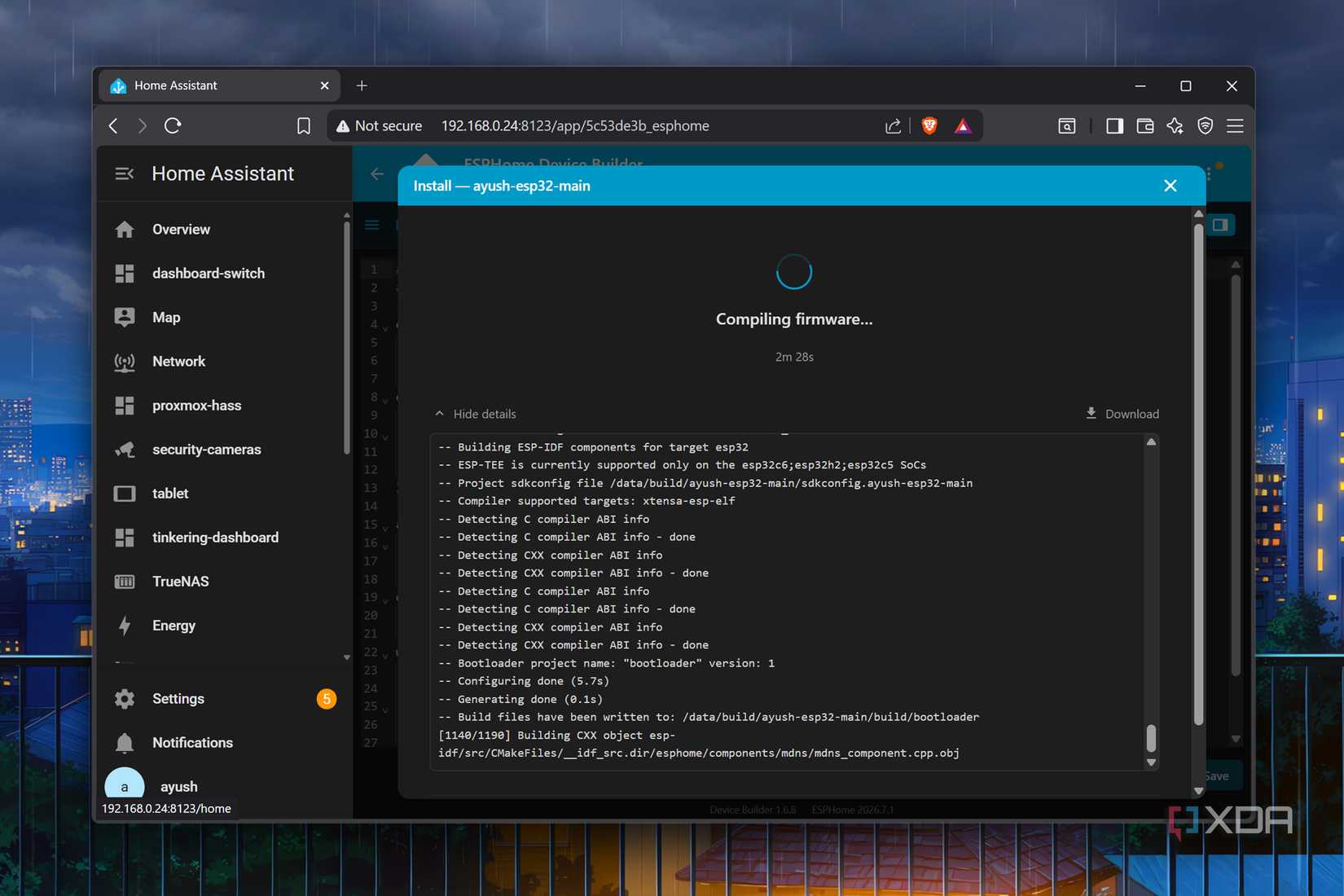Screen dimensions: 1344x896
Task: Go forward in browser history
Action: (143, 125)
